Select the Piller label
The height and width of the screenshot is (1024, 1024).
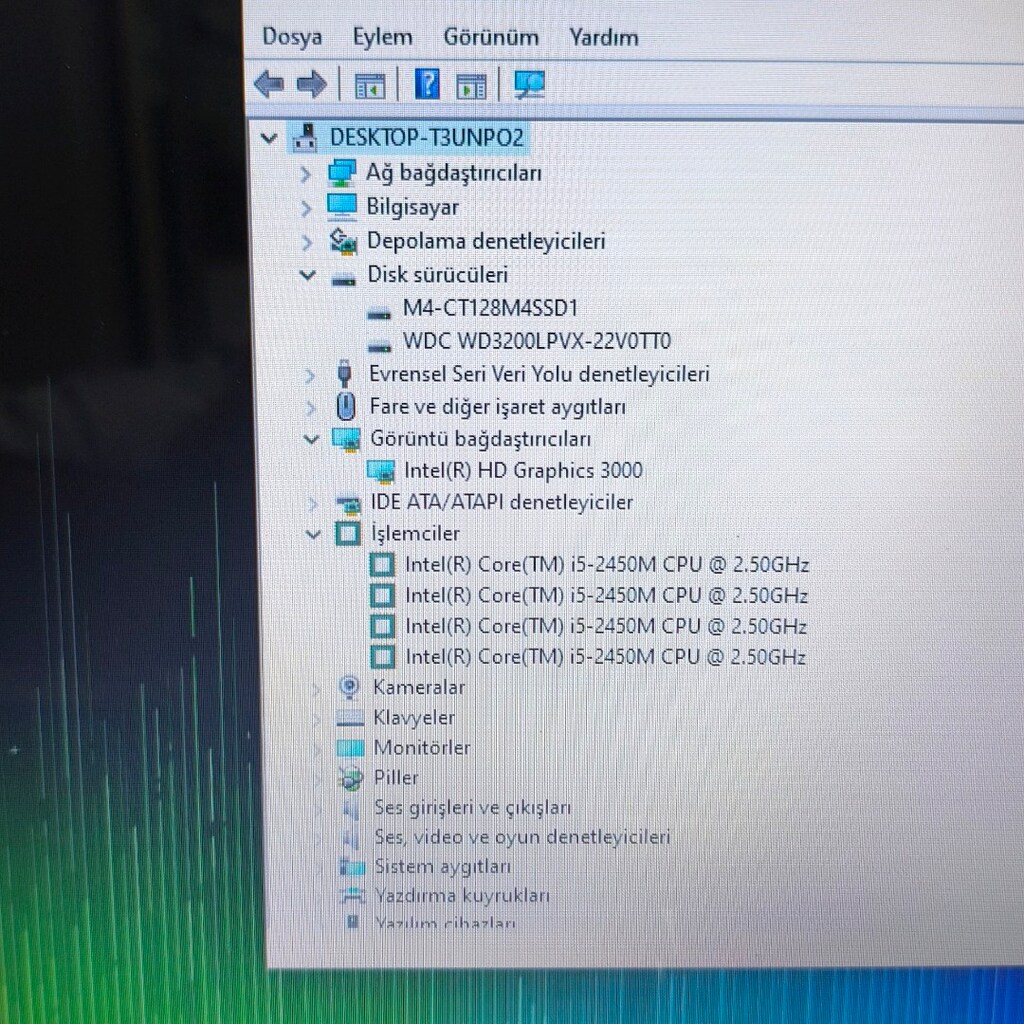coord(396,778)
